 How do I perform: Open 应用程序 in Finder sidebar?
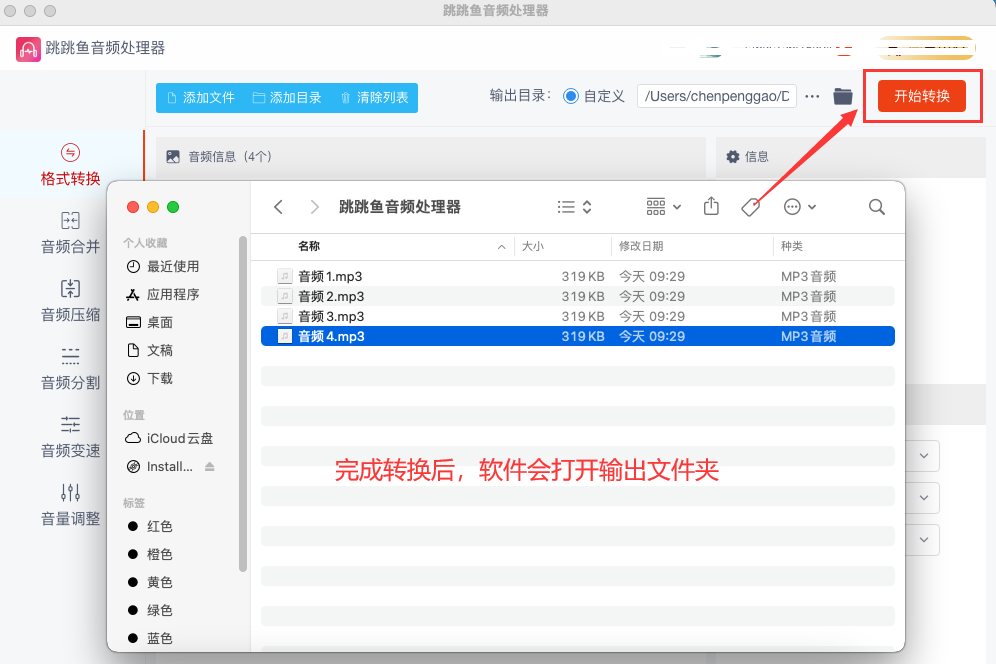(x=173, y=295)
